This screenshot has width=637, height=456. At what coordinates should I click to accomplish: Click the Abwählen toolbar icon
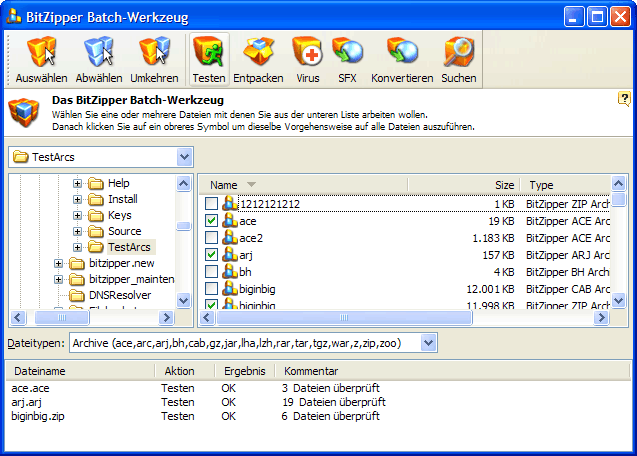point(99,59)
